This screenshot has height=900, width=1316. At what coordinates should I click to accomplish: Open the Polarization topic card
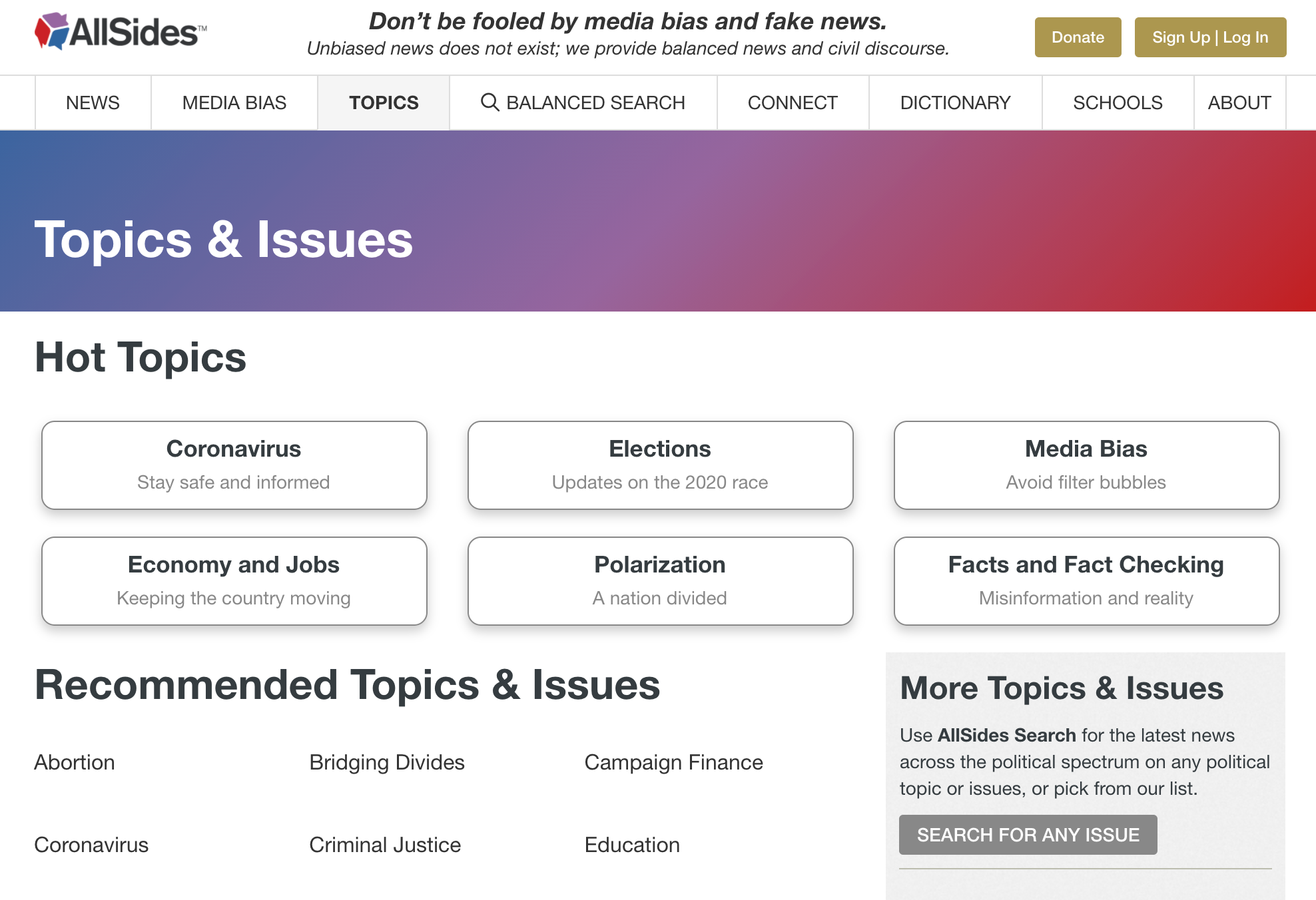point(660,580)
